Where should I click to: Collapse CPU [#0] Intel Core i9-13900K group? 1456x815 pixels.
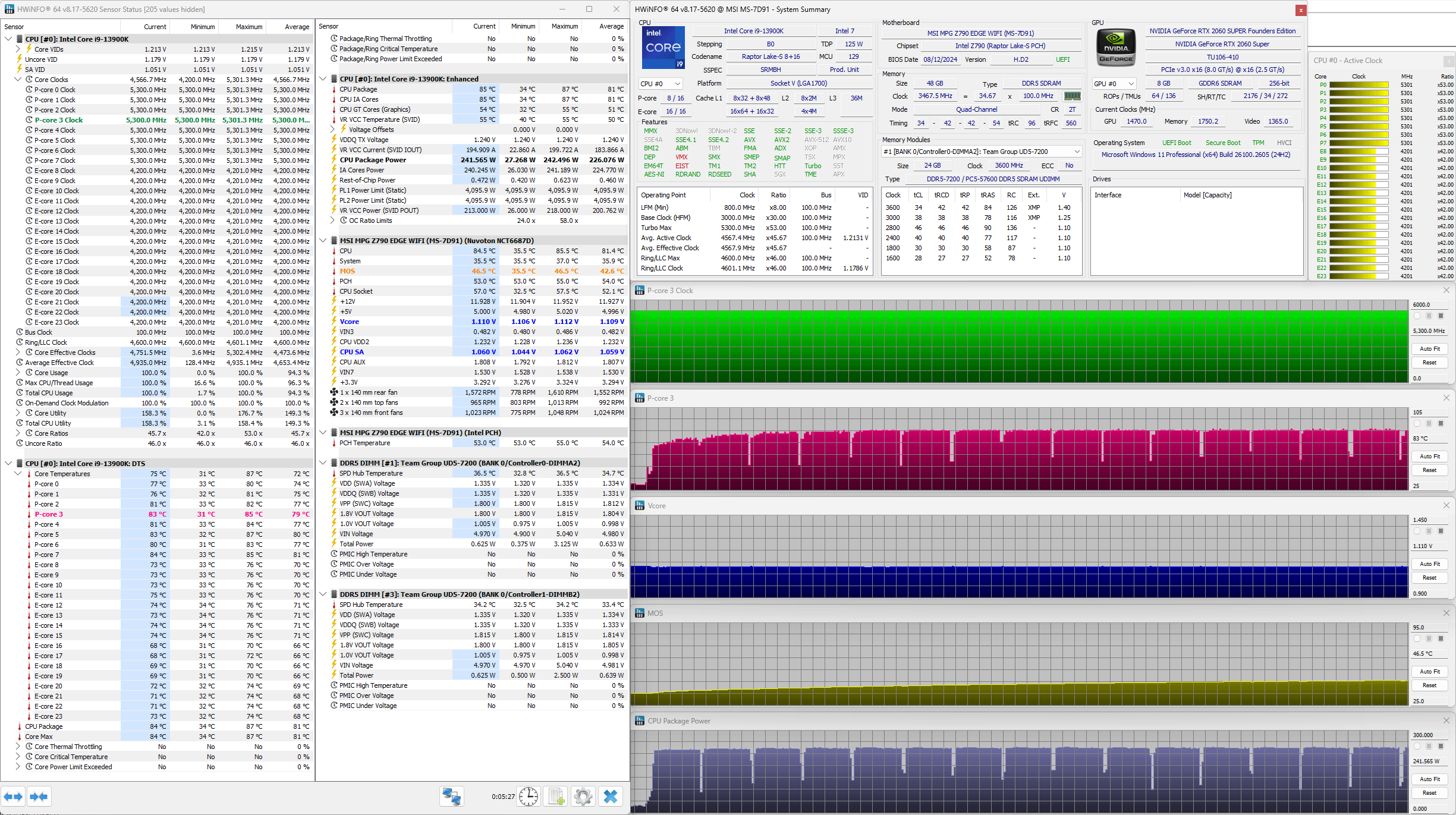click(8, 39)
